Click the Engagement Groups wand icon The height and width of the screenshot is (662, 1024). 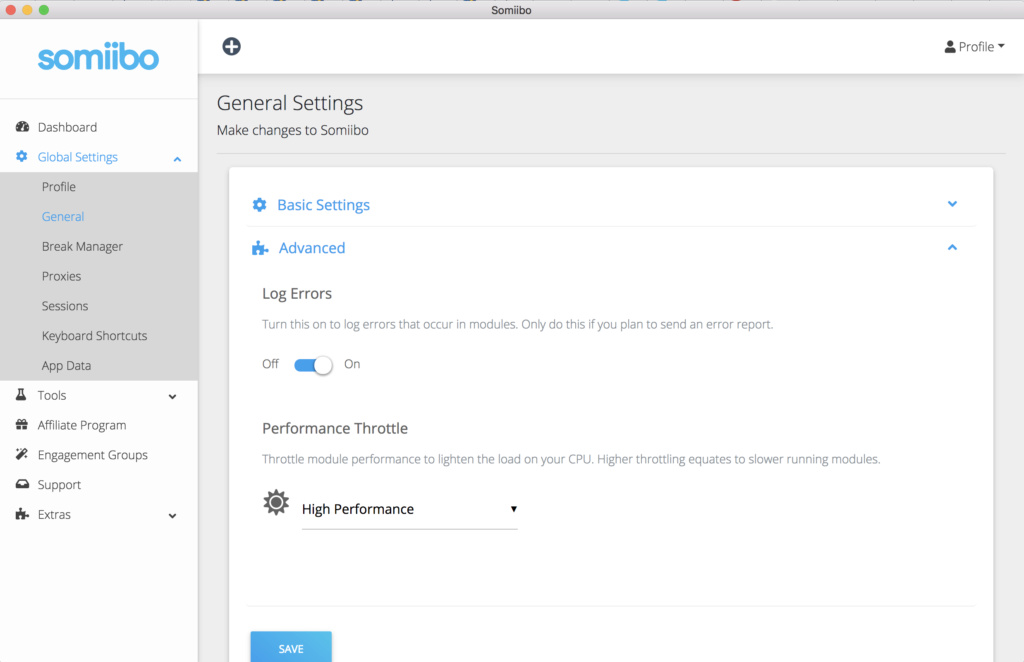click(x=22, y=454)
